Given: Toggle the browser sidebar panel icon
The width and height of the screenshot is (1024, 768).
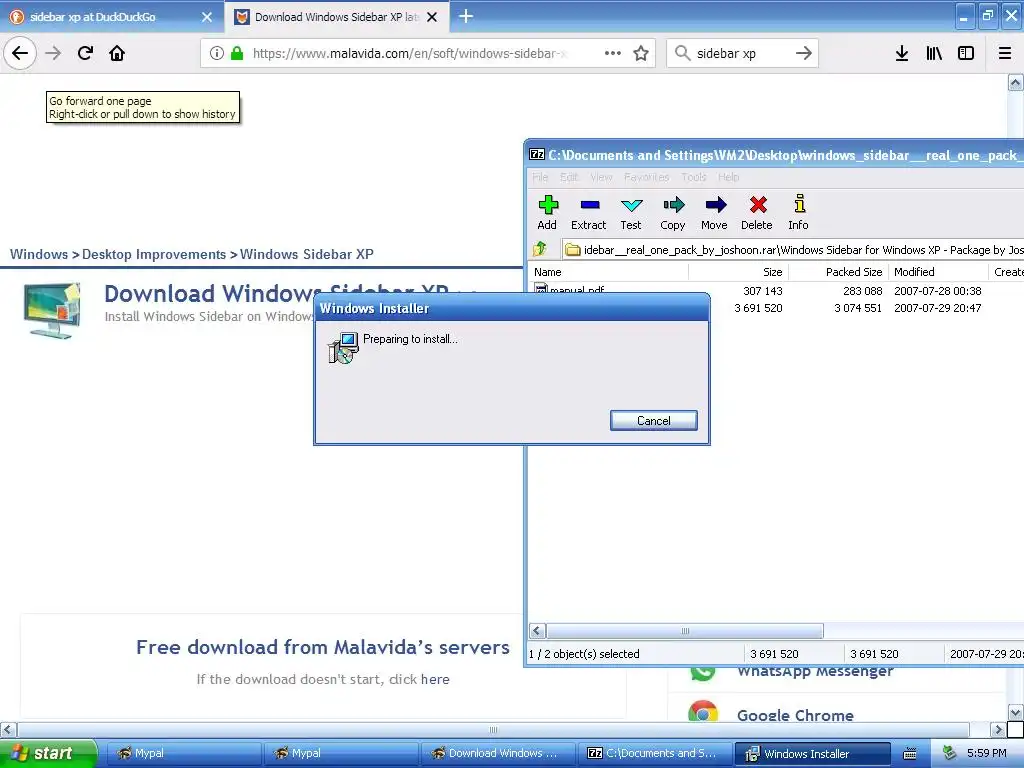Looking at the screenshot, I should [966, 53].
